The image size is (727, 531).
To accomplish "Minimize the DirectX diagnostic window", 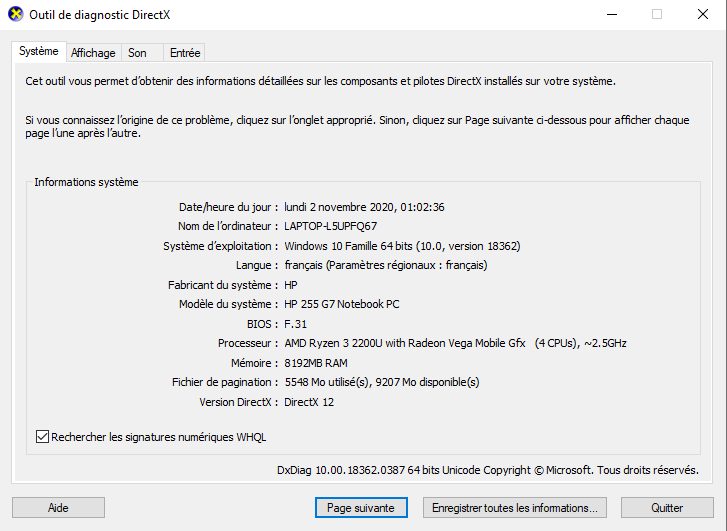I will tap(612, 14).
